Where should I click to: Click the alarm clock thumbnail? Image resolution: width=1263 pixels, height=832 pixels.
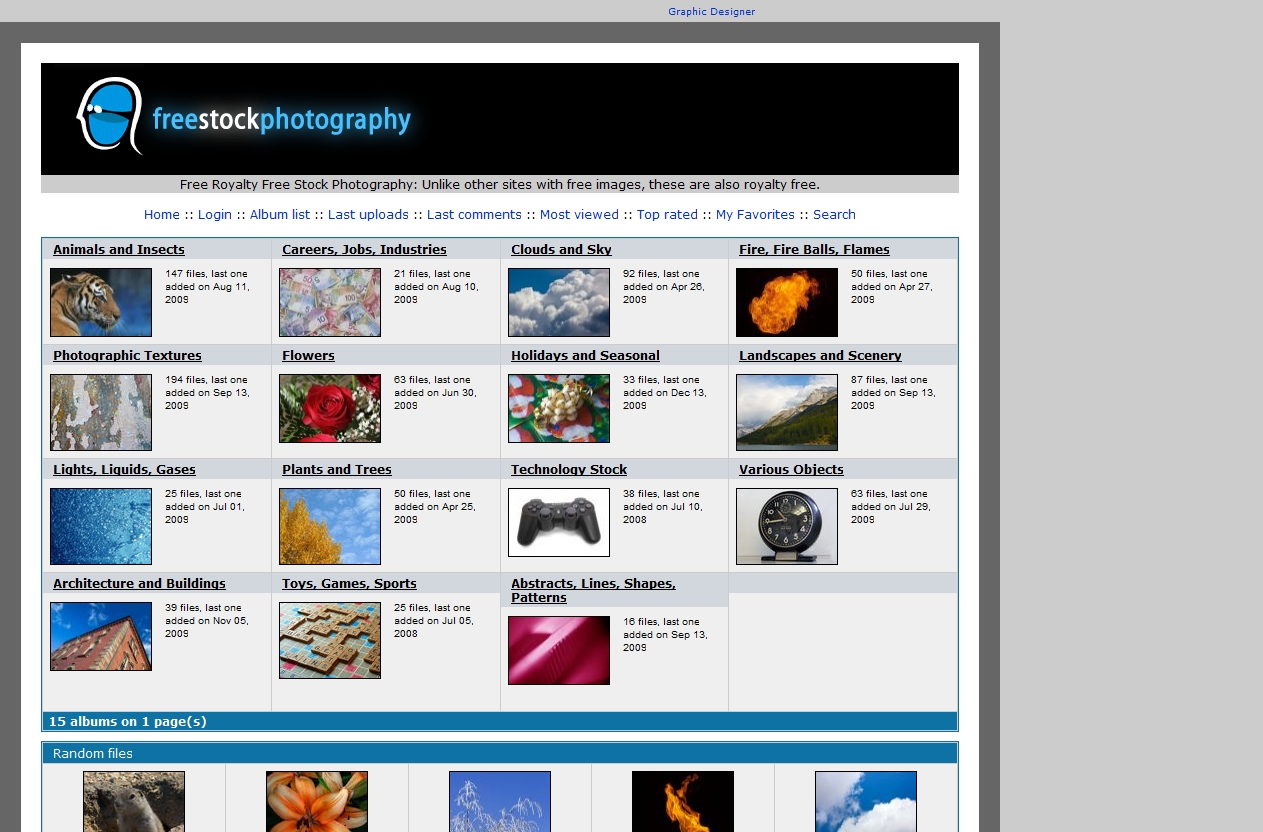click(x=786, y=526)
